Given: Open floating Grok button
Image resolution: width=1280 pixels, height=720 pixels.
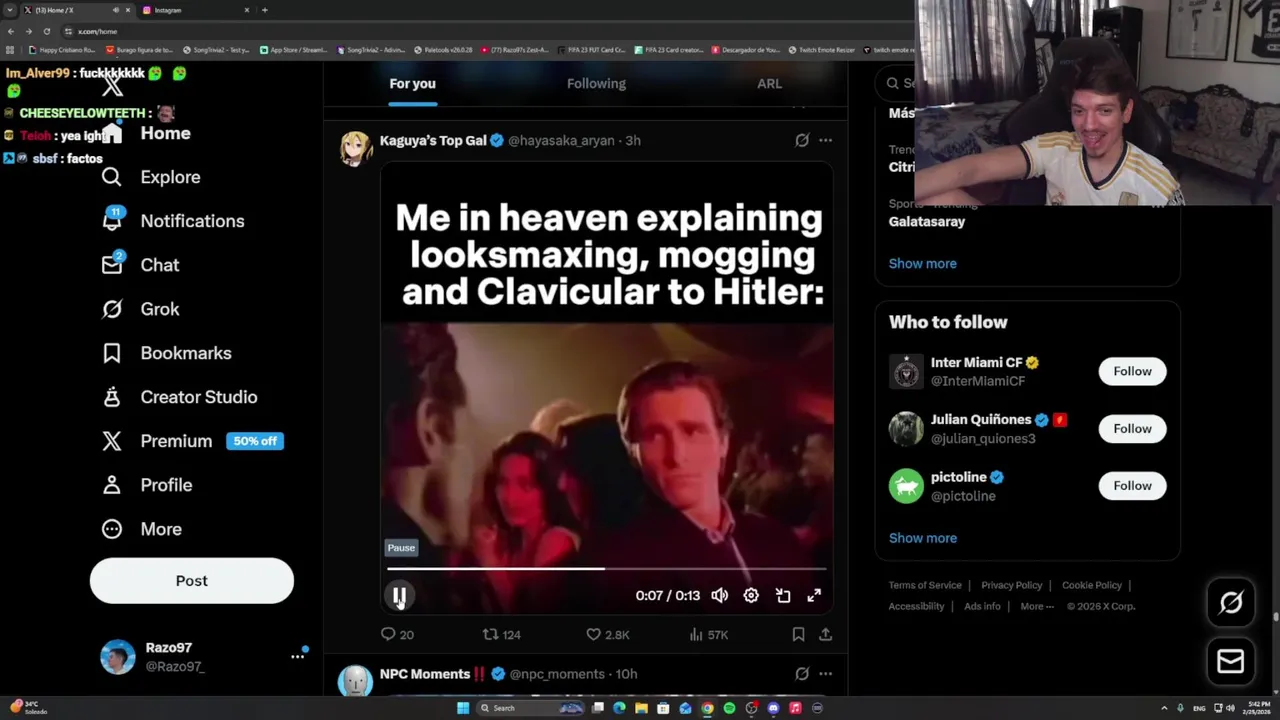Looking at the screenshot, I should coord(1231,602).
